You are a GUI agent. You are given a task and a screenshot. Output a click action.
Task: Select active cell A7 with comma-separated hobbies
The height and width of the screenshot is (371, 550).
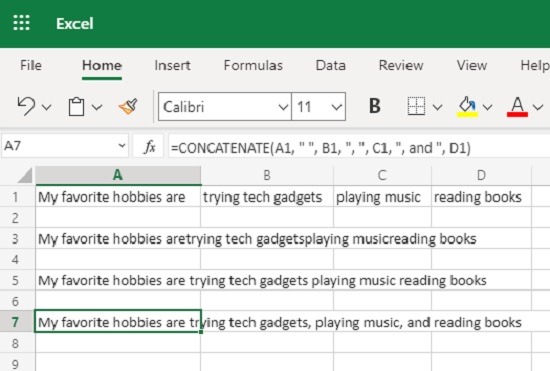point(118,322)
